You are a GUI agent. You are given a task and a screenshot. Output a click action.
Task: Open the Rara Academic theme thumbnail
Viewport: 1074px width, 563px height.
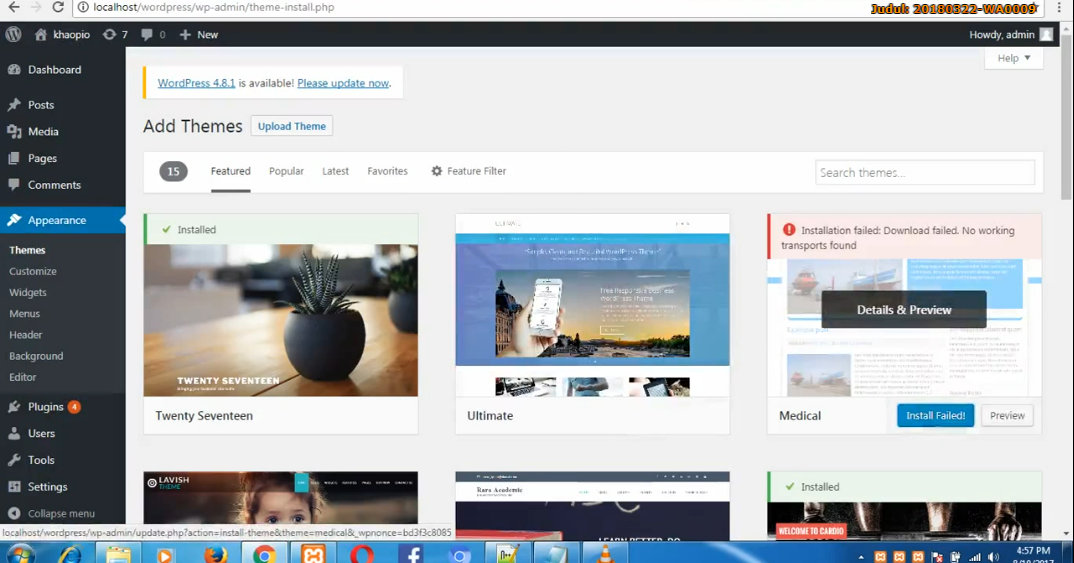[592, 505]
